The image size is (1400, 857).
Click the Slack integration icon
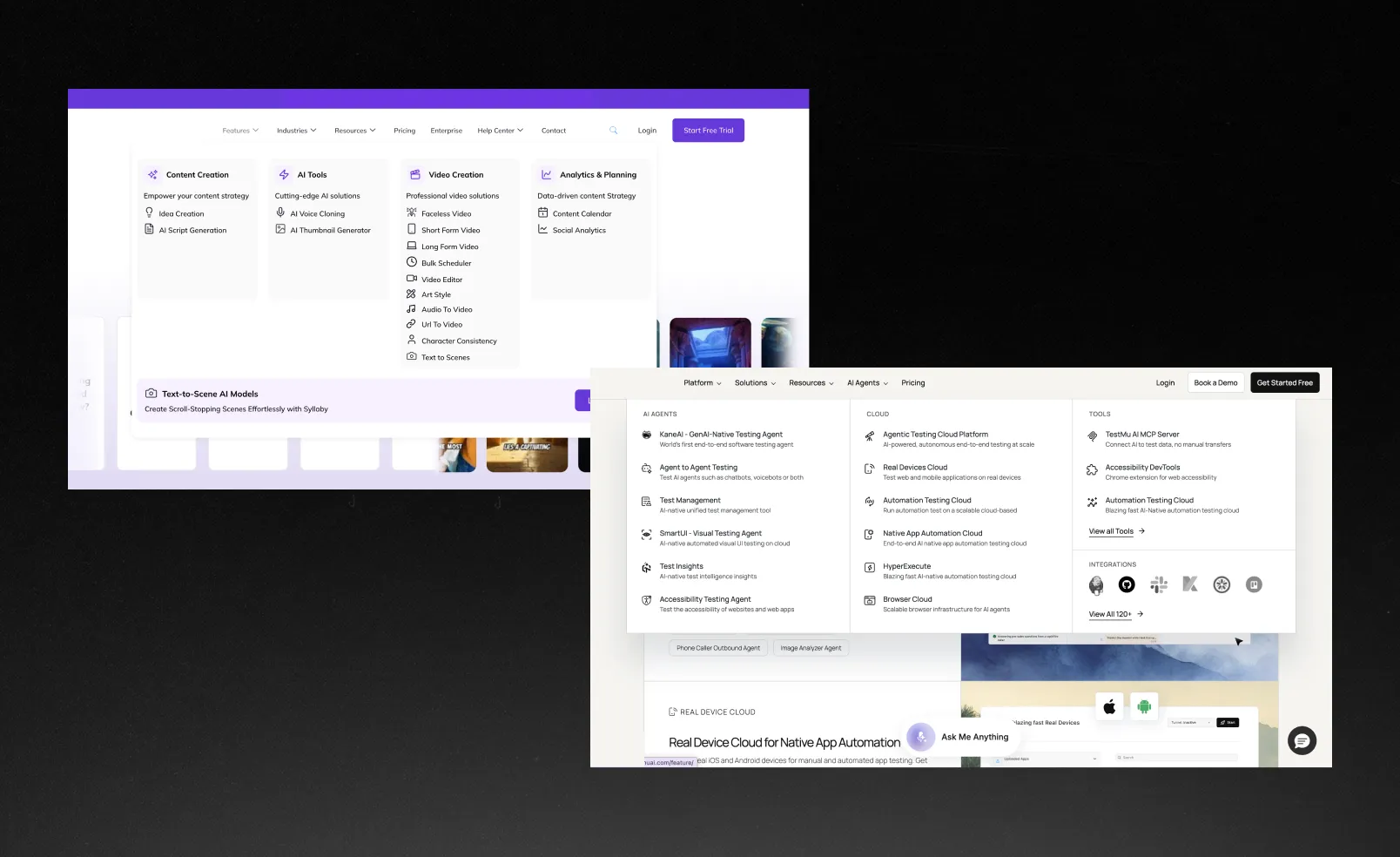tap(1159, 584)
